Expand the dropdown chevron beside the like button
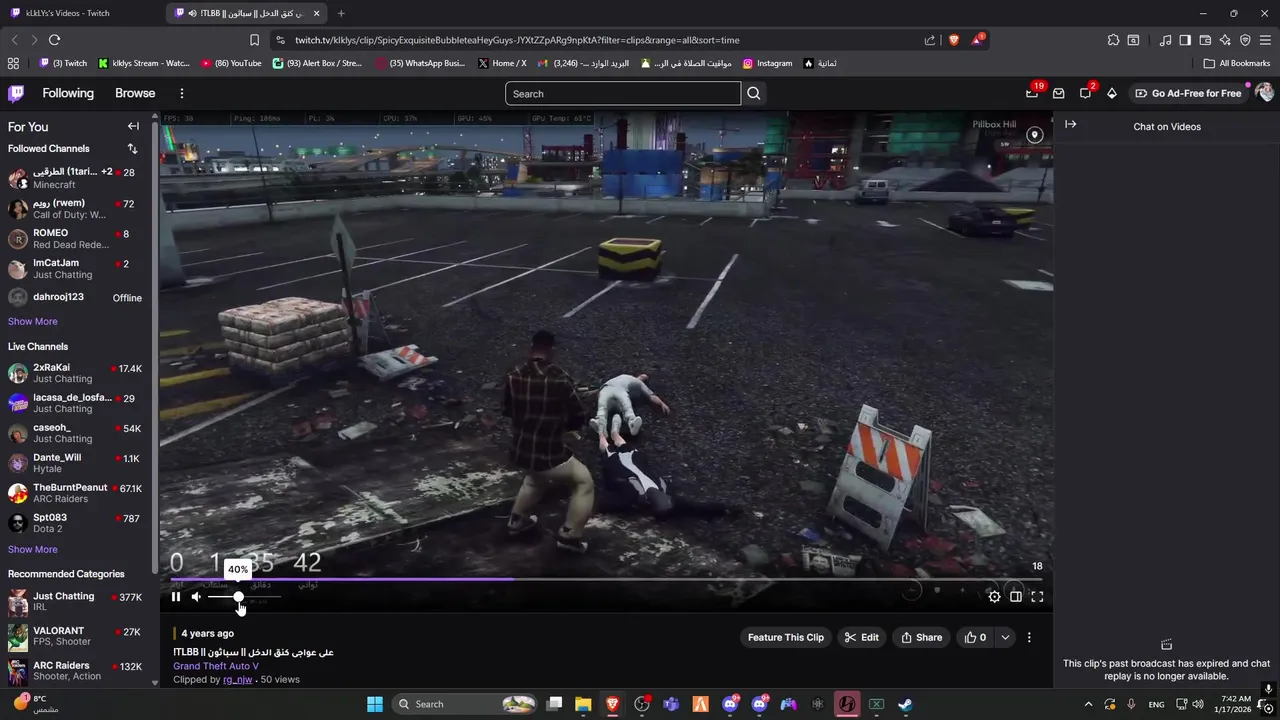The width and height of the screenshot is (1280, 720). click(1005, 637)
